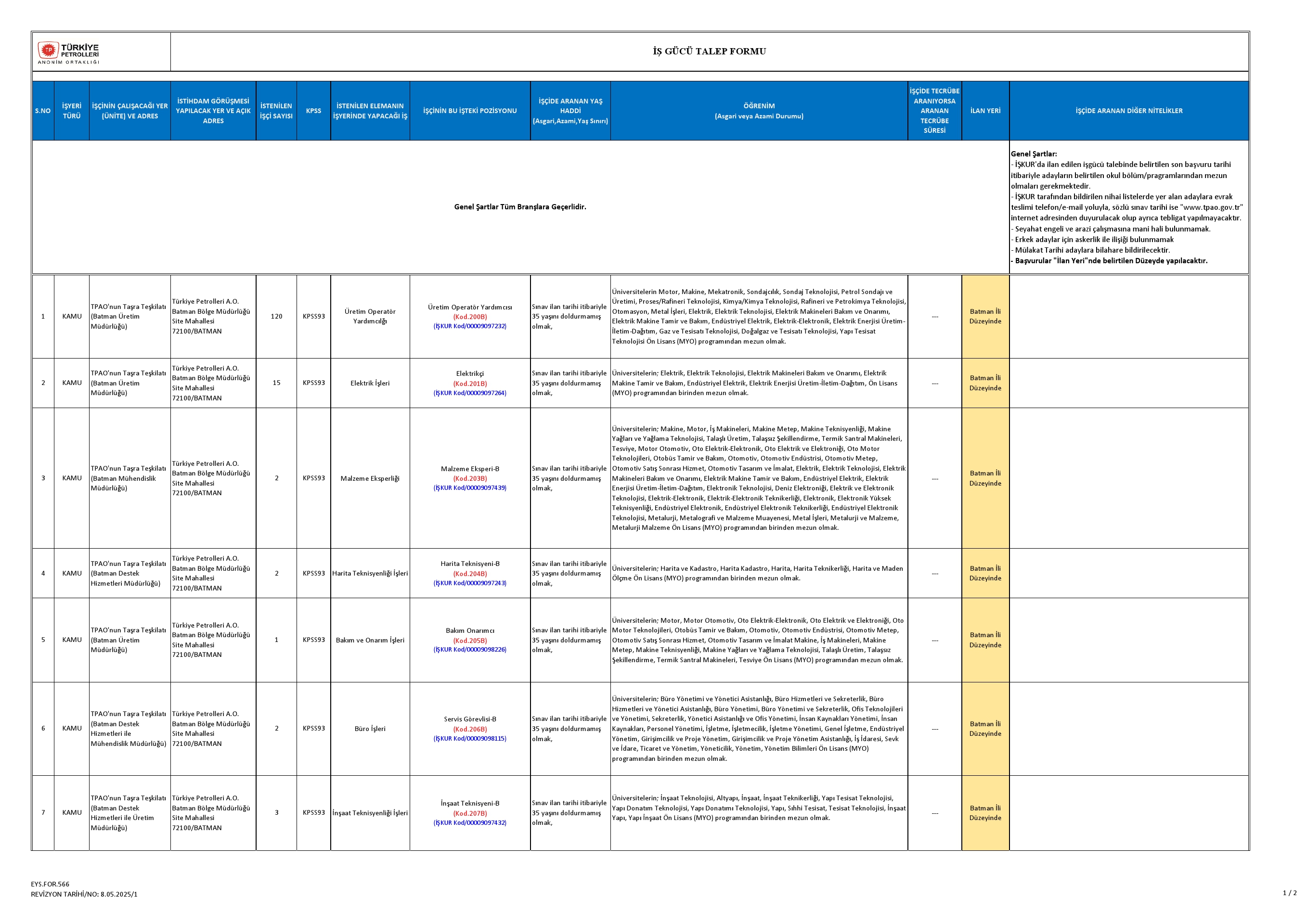This screenshot has width=1307, height=924.
Task: Click the Türkiye Petrolleri logo
Action: [x=68, y=53]
